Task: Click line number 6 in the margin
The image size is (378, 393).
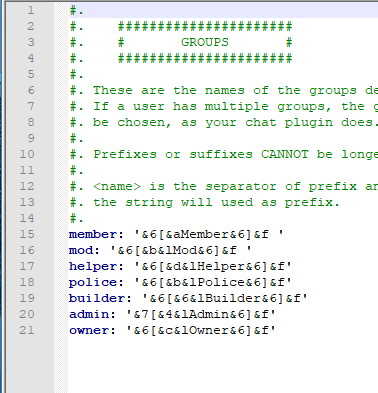Action: point(31,90)
